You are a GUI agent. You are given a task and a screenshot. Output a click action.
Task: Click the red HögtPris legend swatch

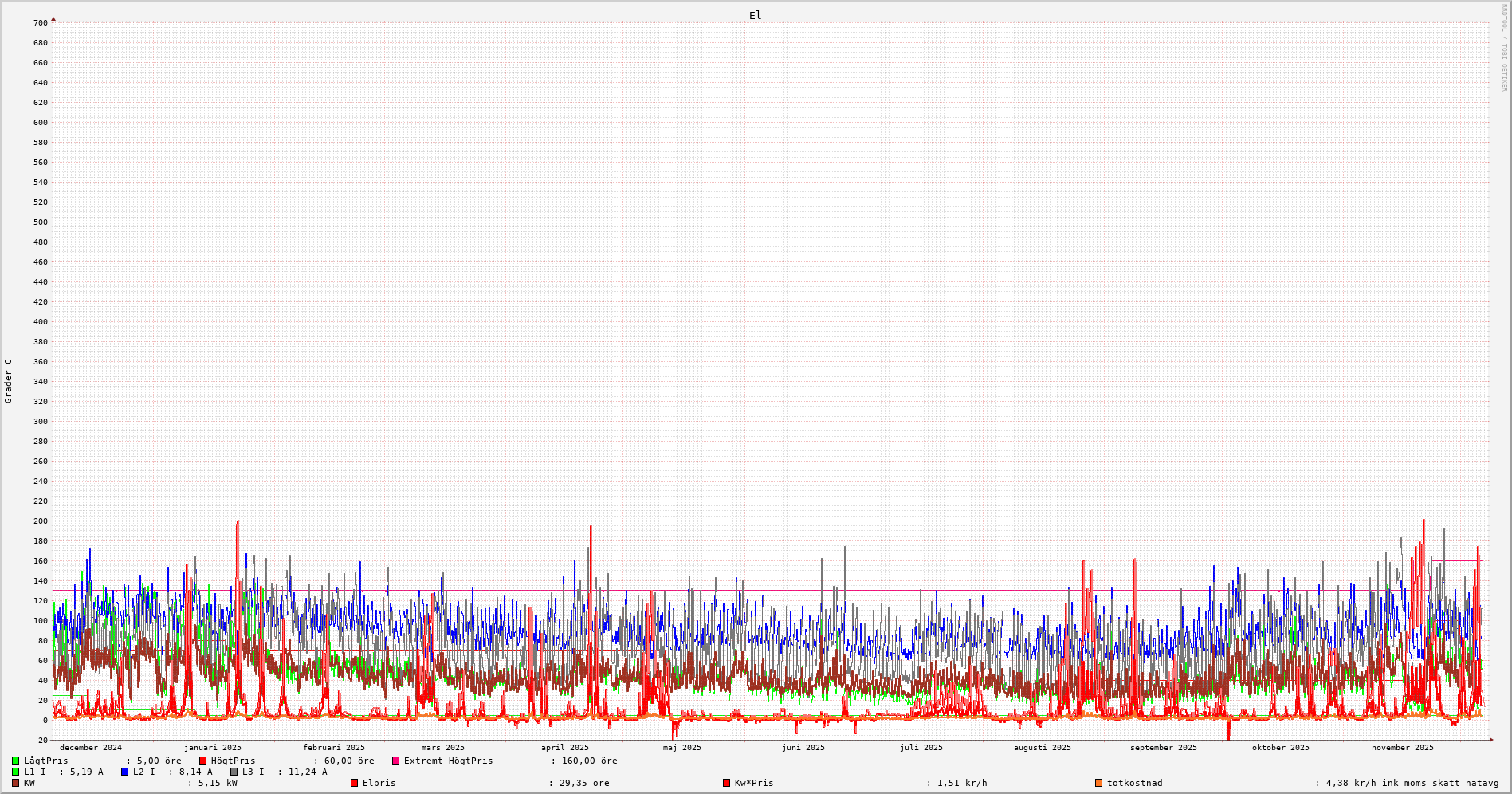pyautogui.click(x=202, y=761)
